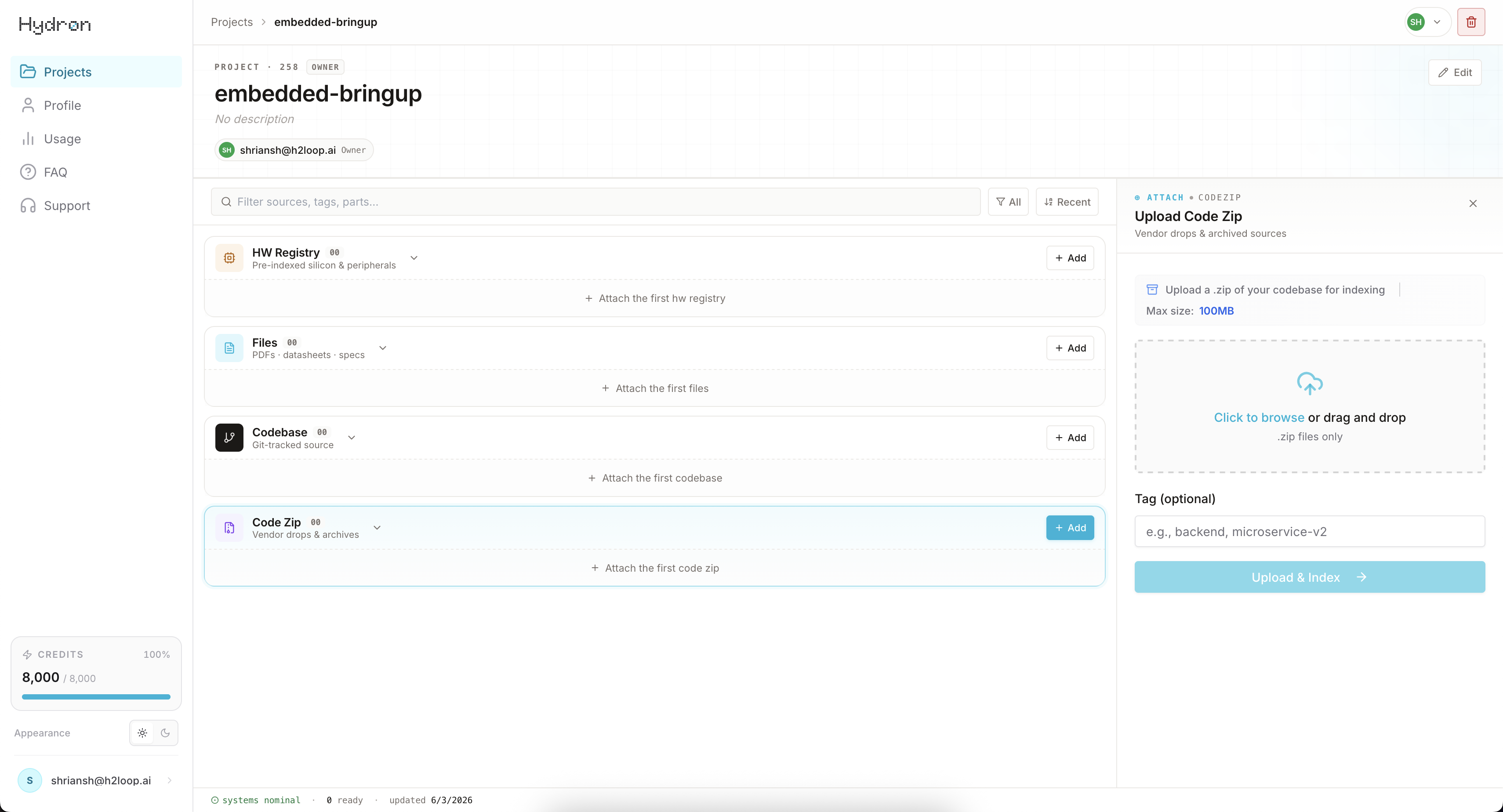The height and width of the screenshot is (812, 1503).
Task: Click the credits progress bar
Action: tap(96, 696)
